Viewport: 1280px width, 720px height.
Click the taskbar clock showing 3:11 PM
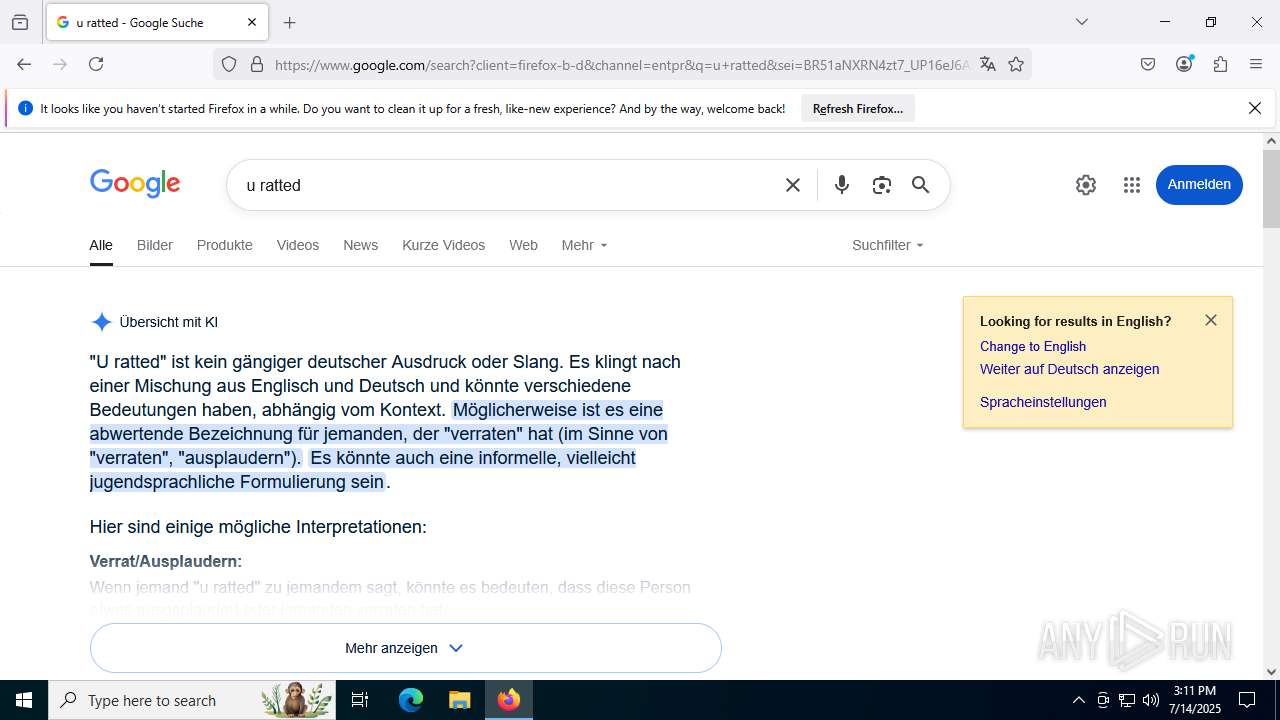[x=1195, y=700]
